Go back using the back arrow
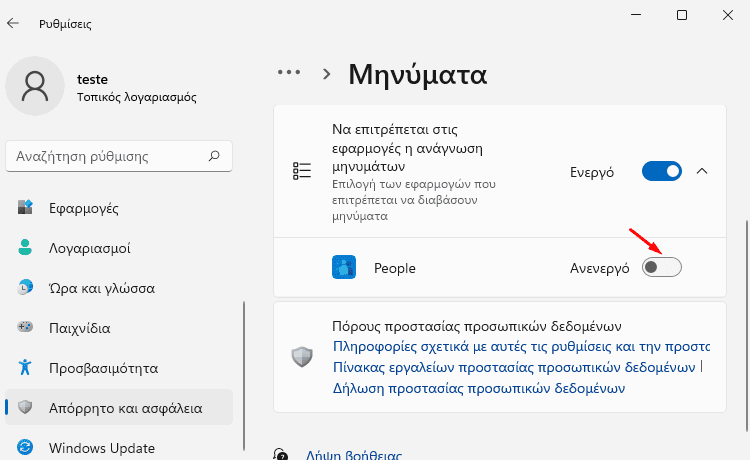Screen dimensions: 750x460 coord(13,23)
